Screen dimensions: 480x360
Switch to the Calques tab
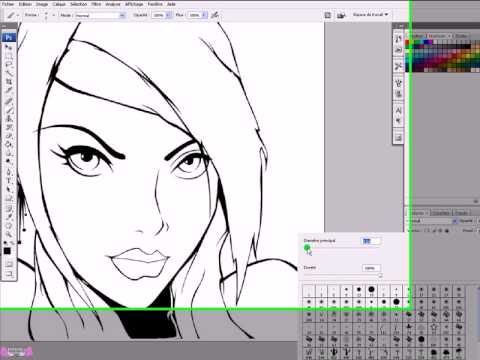(418, 213)
